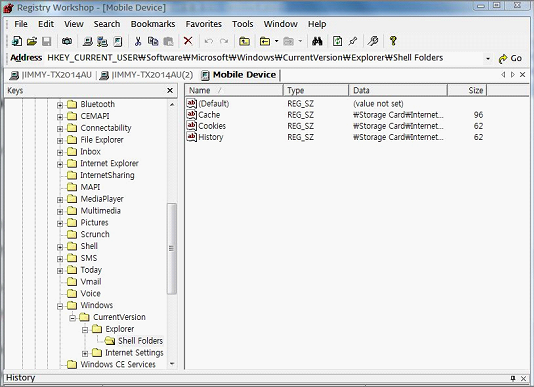The width and height of the screenshot is (534, 387).
Task: Expand the Today key
Action: point(60,270)
